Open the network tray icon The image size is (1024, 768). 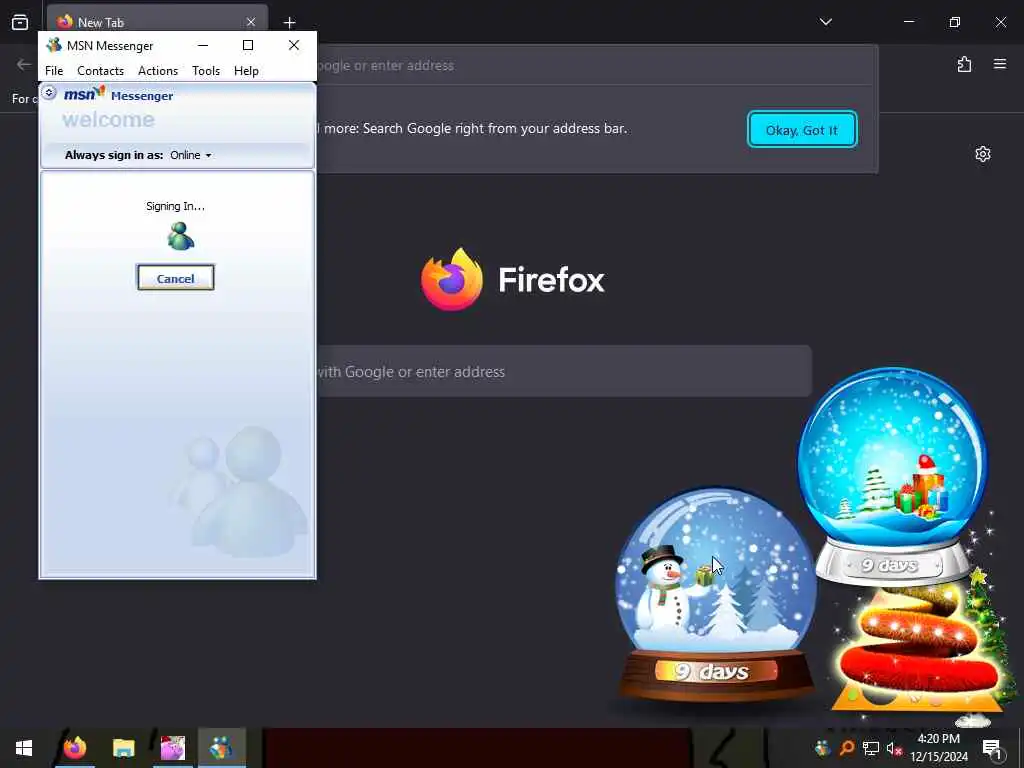click(x=871, y=748)
